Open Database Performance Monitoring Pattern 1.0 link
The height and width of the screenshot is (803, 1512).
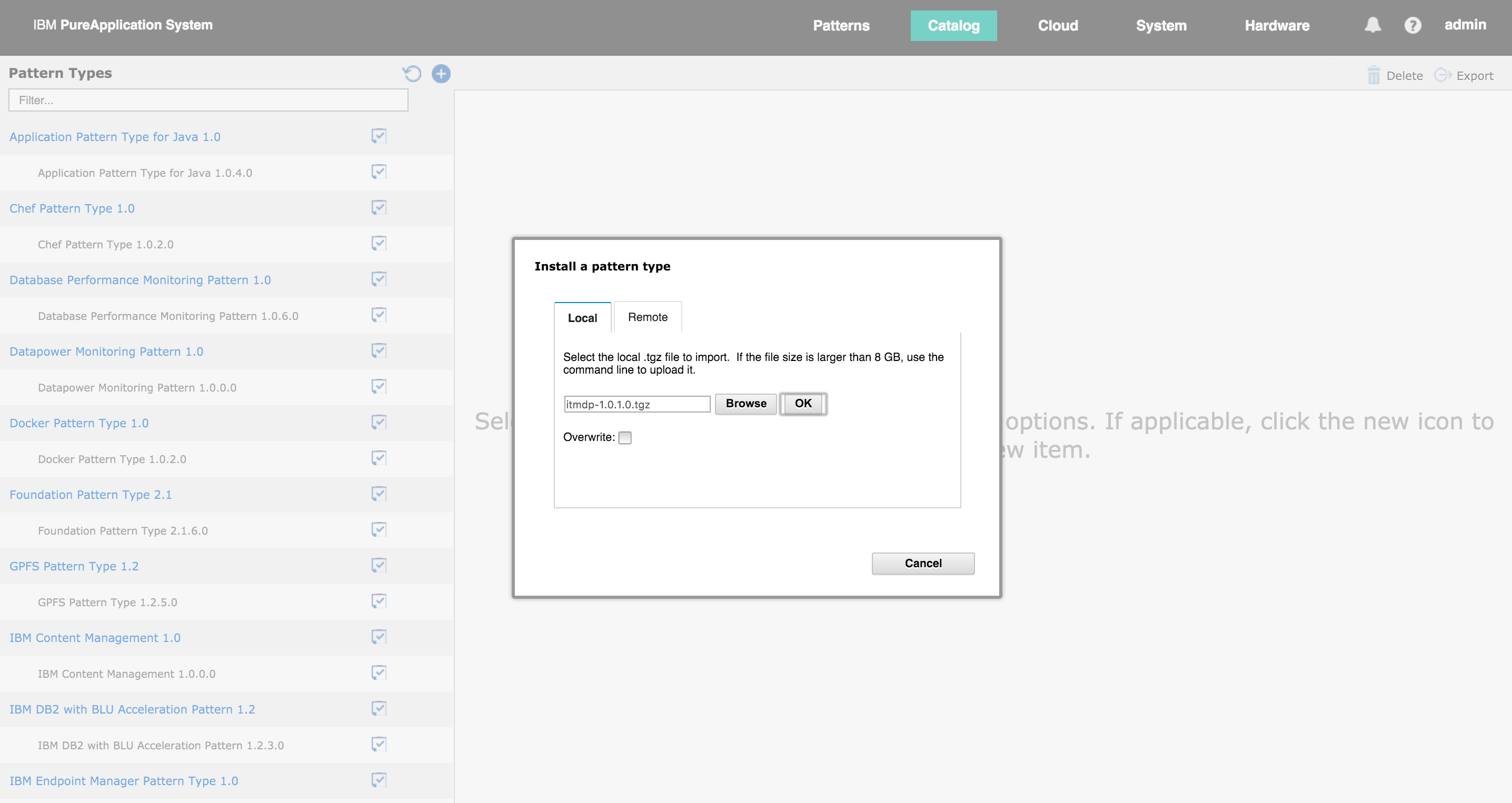click(140, 280)
